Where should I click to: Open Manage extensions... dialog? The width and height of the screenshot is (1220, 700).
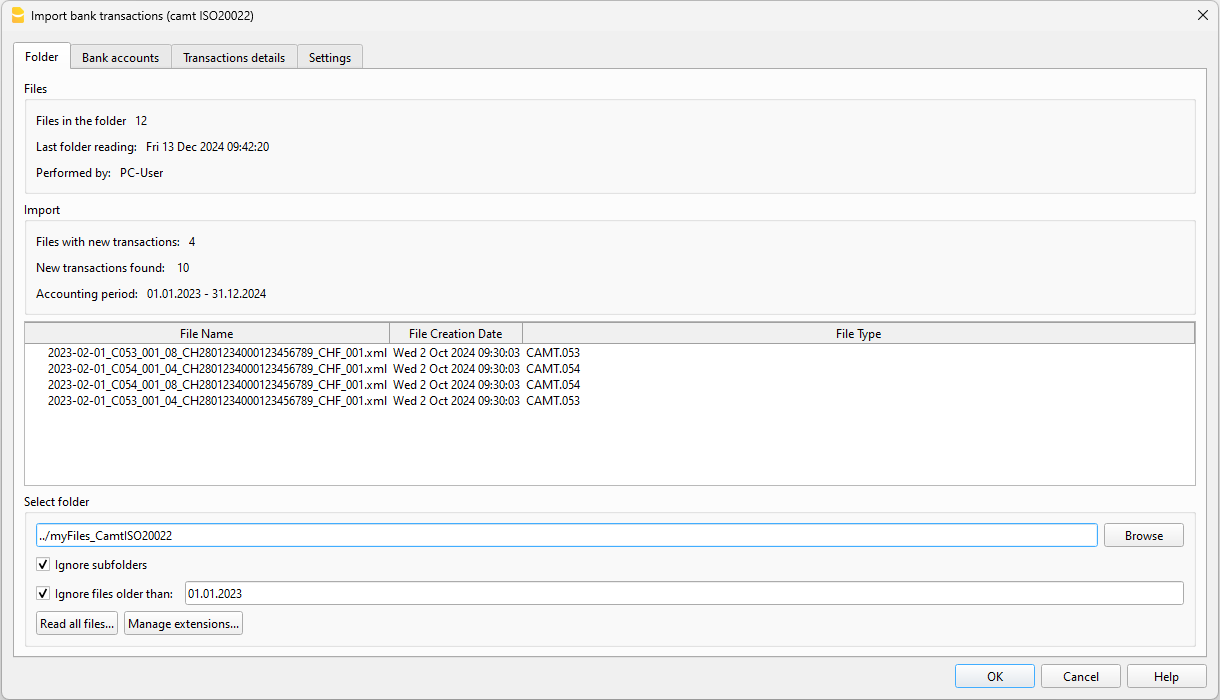[x=183, y=624]
